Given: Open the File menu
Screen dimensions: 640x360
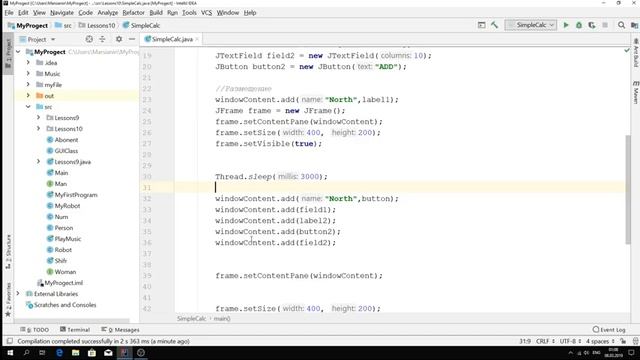Looking at the screenshot, I should click(x=9, y=13).
